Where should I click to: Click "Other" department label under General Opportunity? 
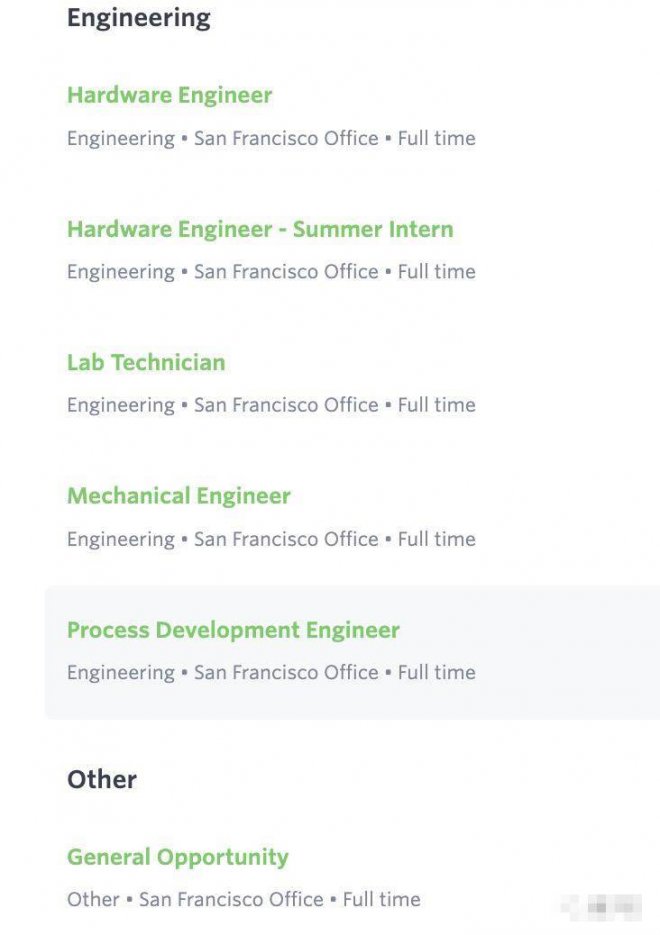click(x=93, y=899)
